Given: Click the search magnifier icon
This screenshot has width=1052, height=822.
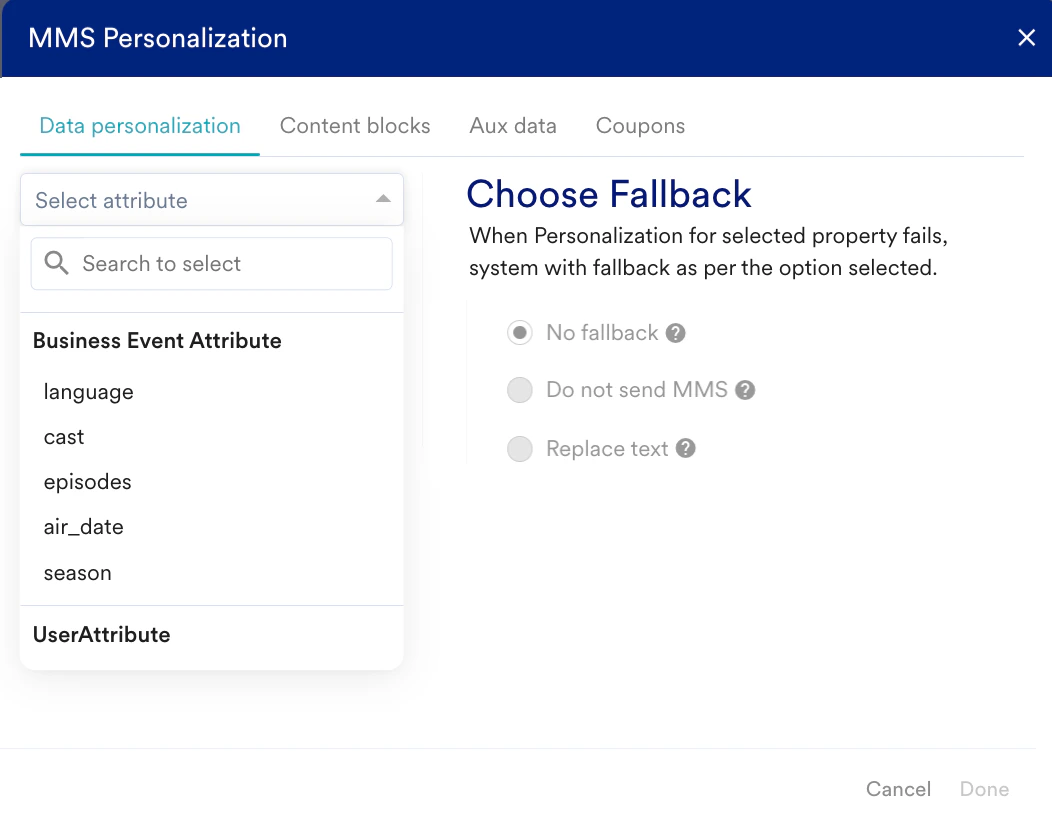Looking at the screenshot, I should pos(57,264).
